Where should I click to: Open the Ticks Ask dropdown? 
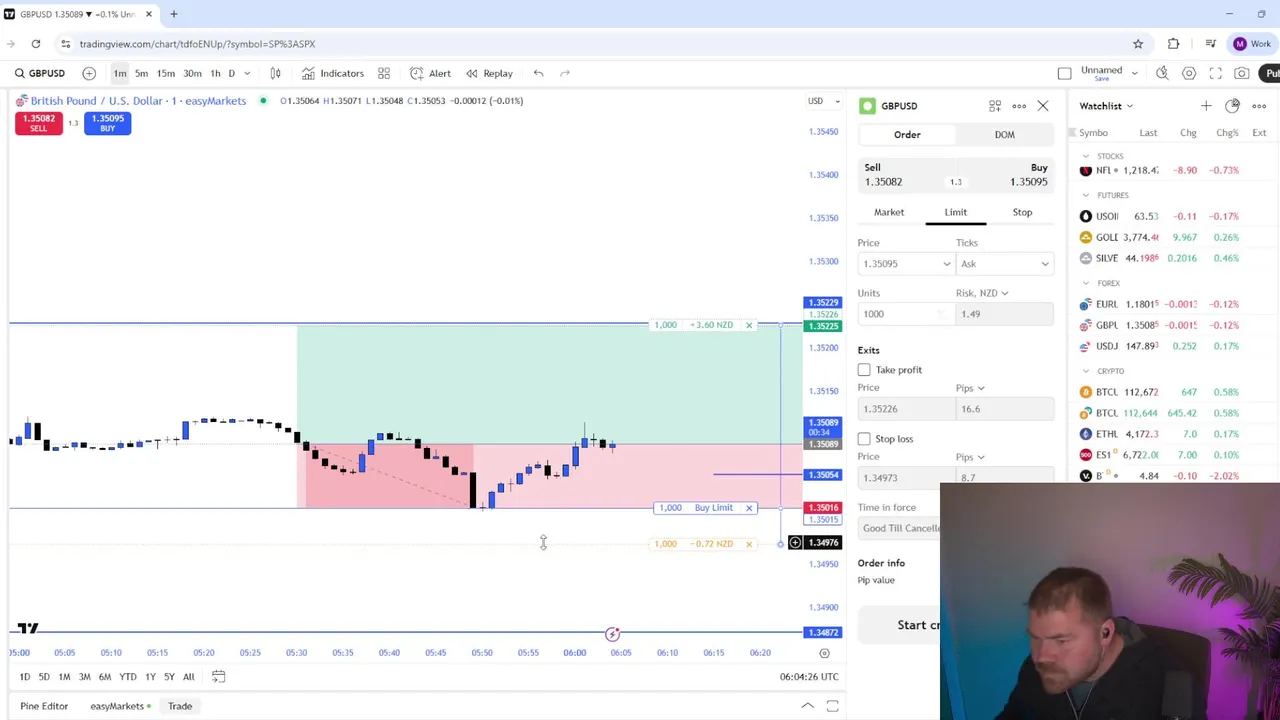pyautogui.click(x=1004, y=264)
